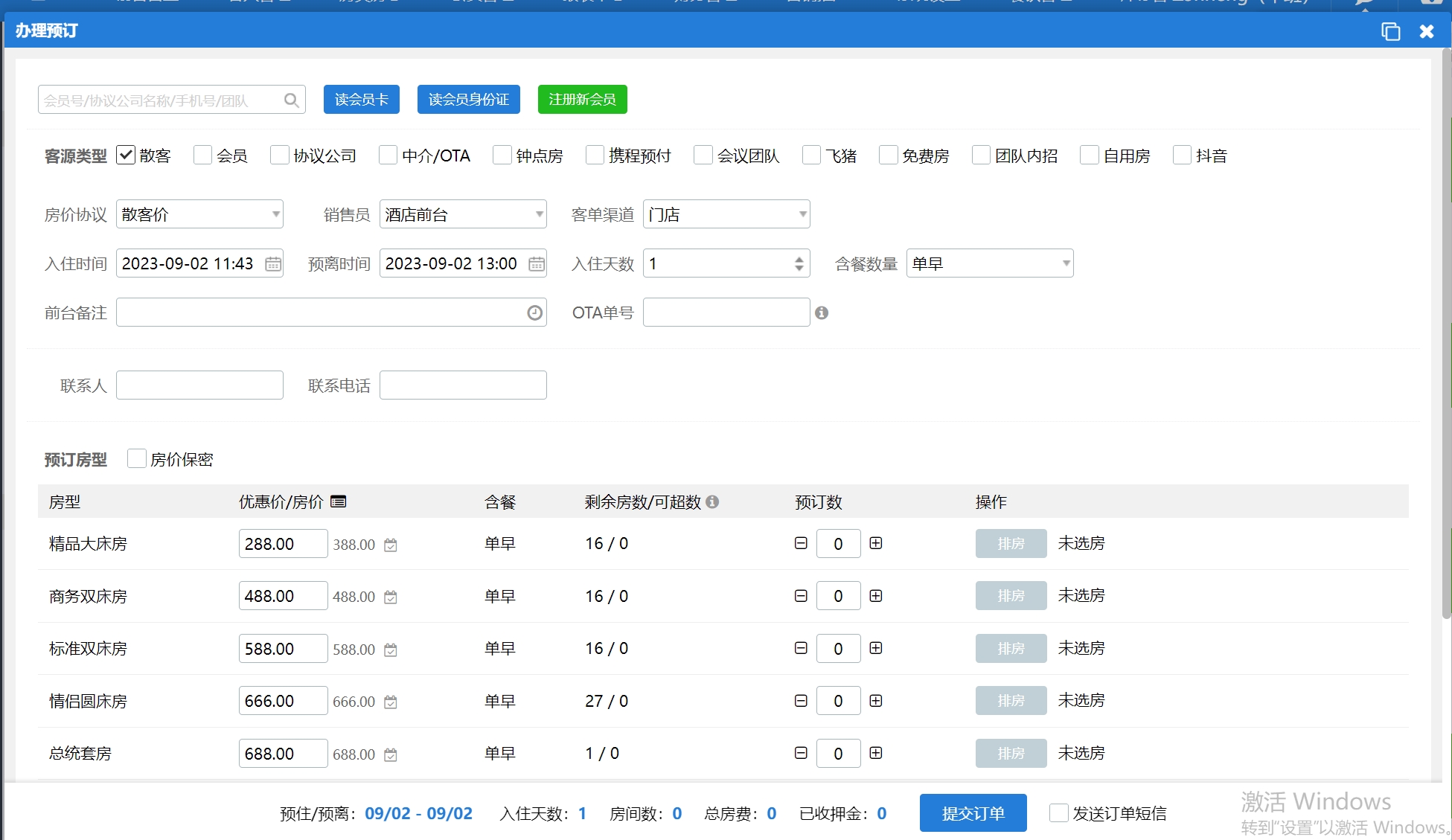Screen dimensions: 1452x840
Task: Decrease booking count for 精品大床房
Action: pos(801,543)
